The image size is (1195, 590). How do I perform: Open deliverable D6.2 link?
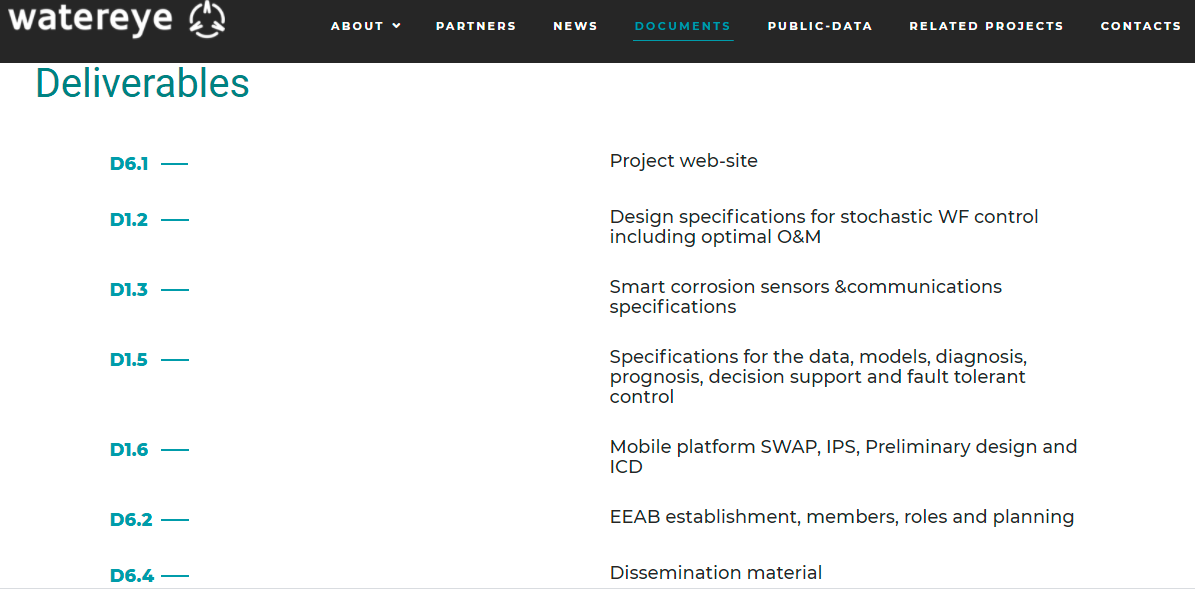[131, 521]
